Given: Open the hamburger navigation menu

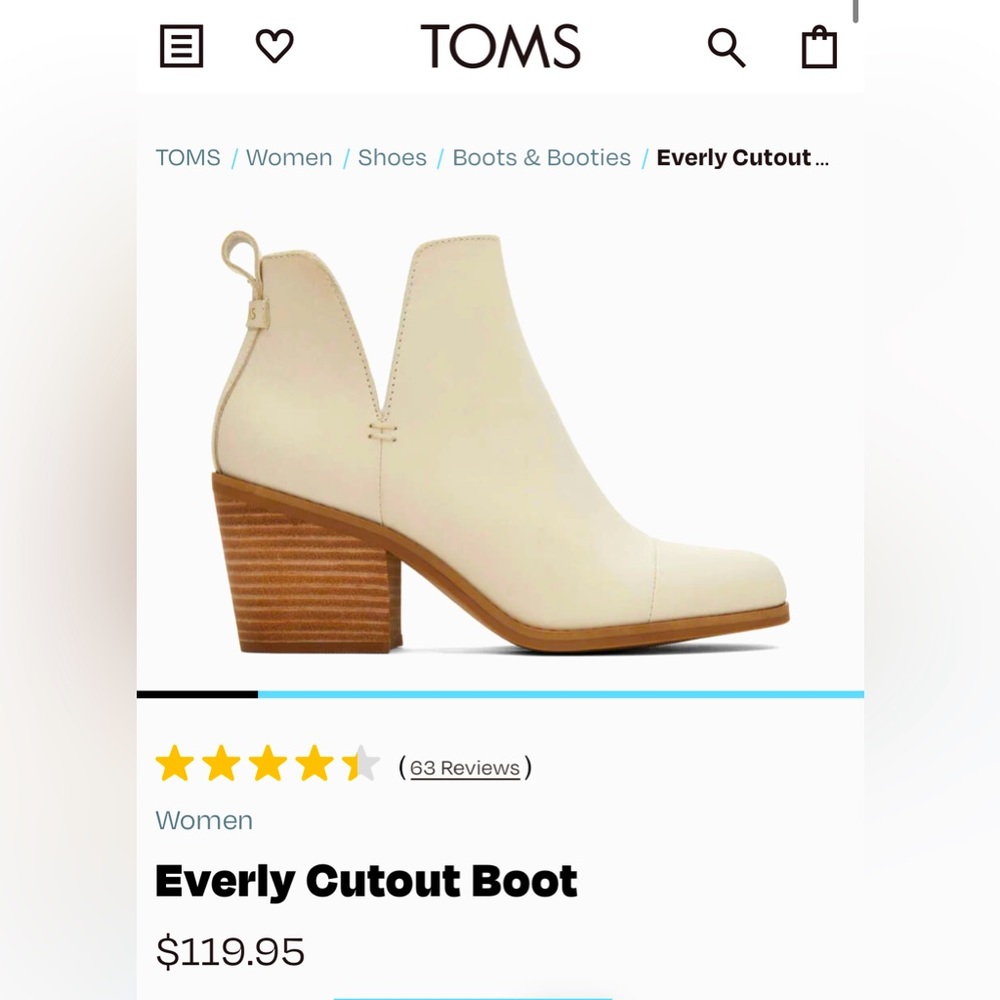Looking at the screenshot, I should (x=181, y=45).
